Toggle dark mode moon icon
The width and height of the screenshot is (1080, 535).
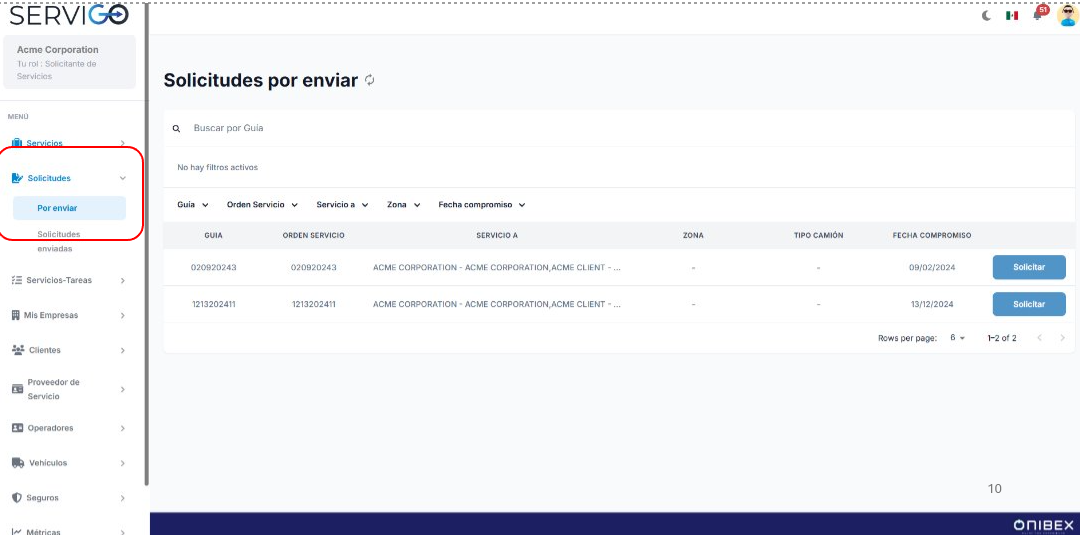(x=986, y=15)
